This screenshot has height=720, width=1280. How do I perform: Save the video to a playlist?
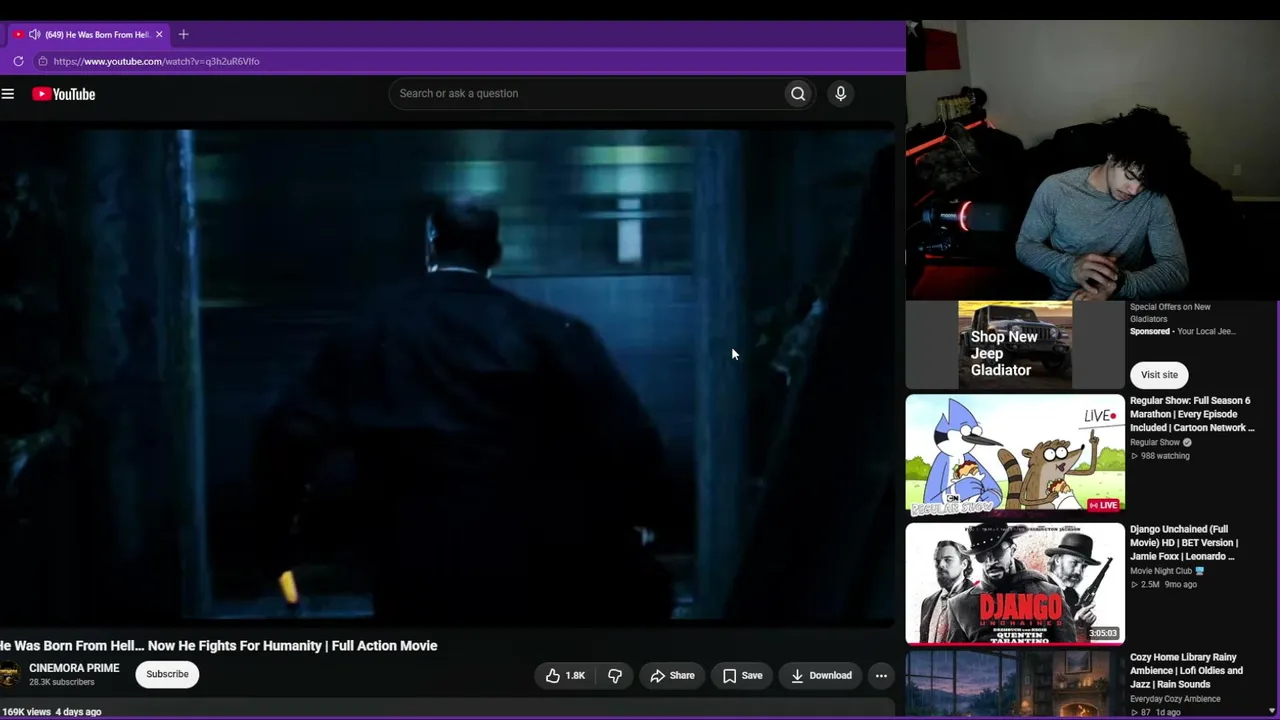pos(742,676)
